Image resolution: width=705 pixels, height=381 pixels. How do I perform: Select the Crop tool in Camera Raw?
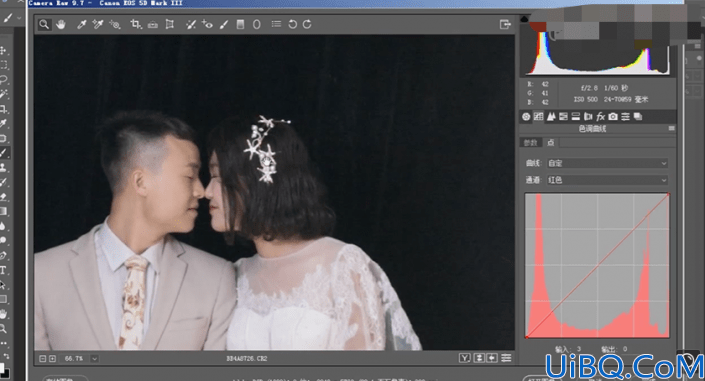click(136, 24)
